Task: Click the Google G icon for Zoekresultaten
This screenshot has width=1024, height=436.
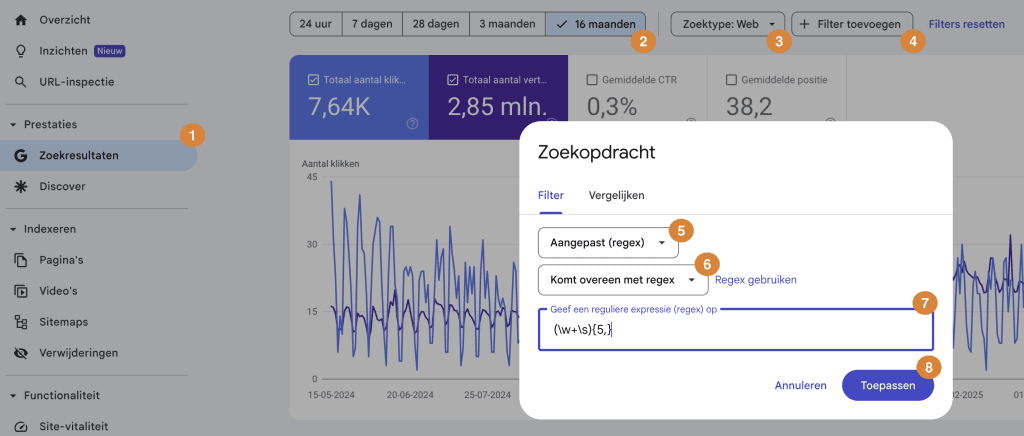Action: coord(21,155)
